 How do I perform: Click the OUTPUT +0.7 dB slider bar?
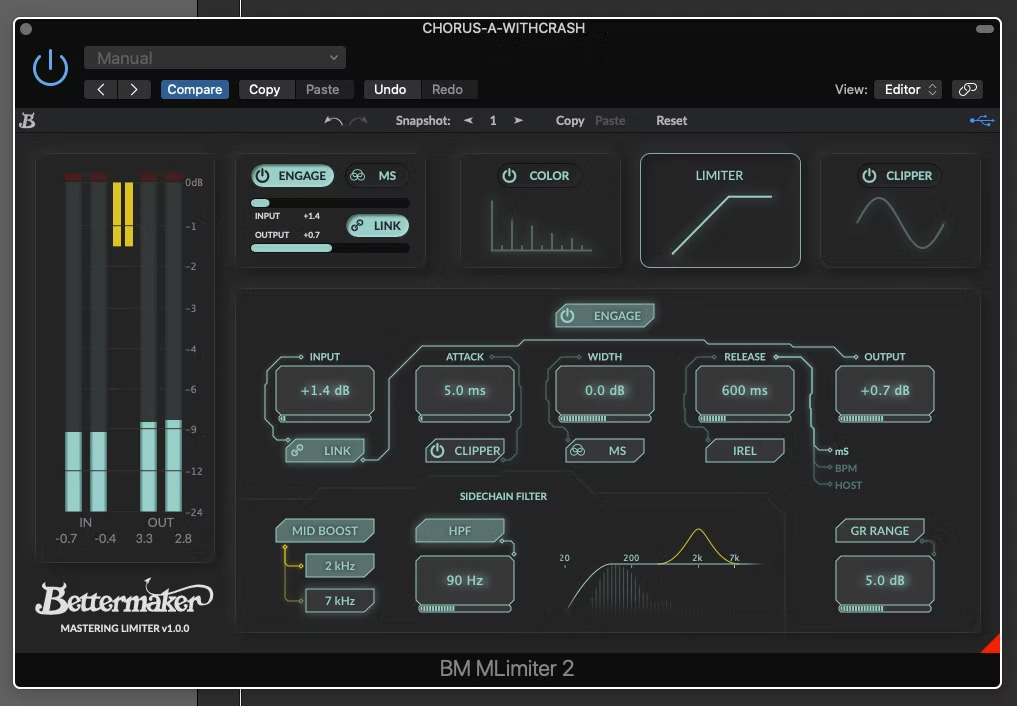885,419
